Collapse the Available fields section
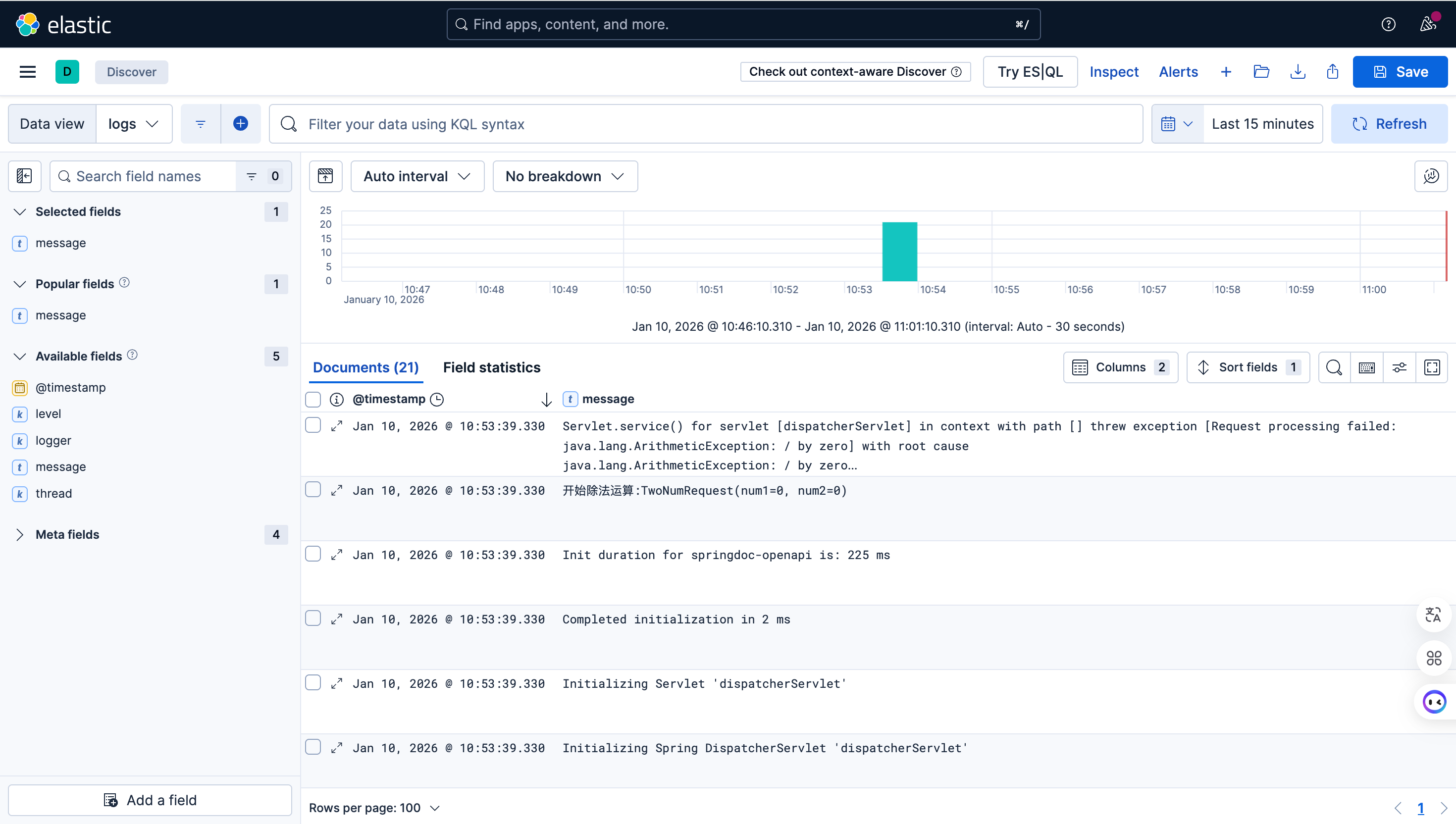1456x824 pixels. [x=20, y=357]
